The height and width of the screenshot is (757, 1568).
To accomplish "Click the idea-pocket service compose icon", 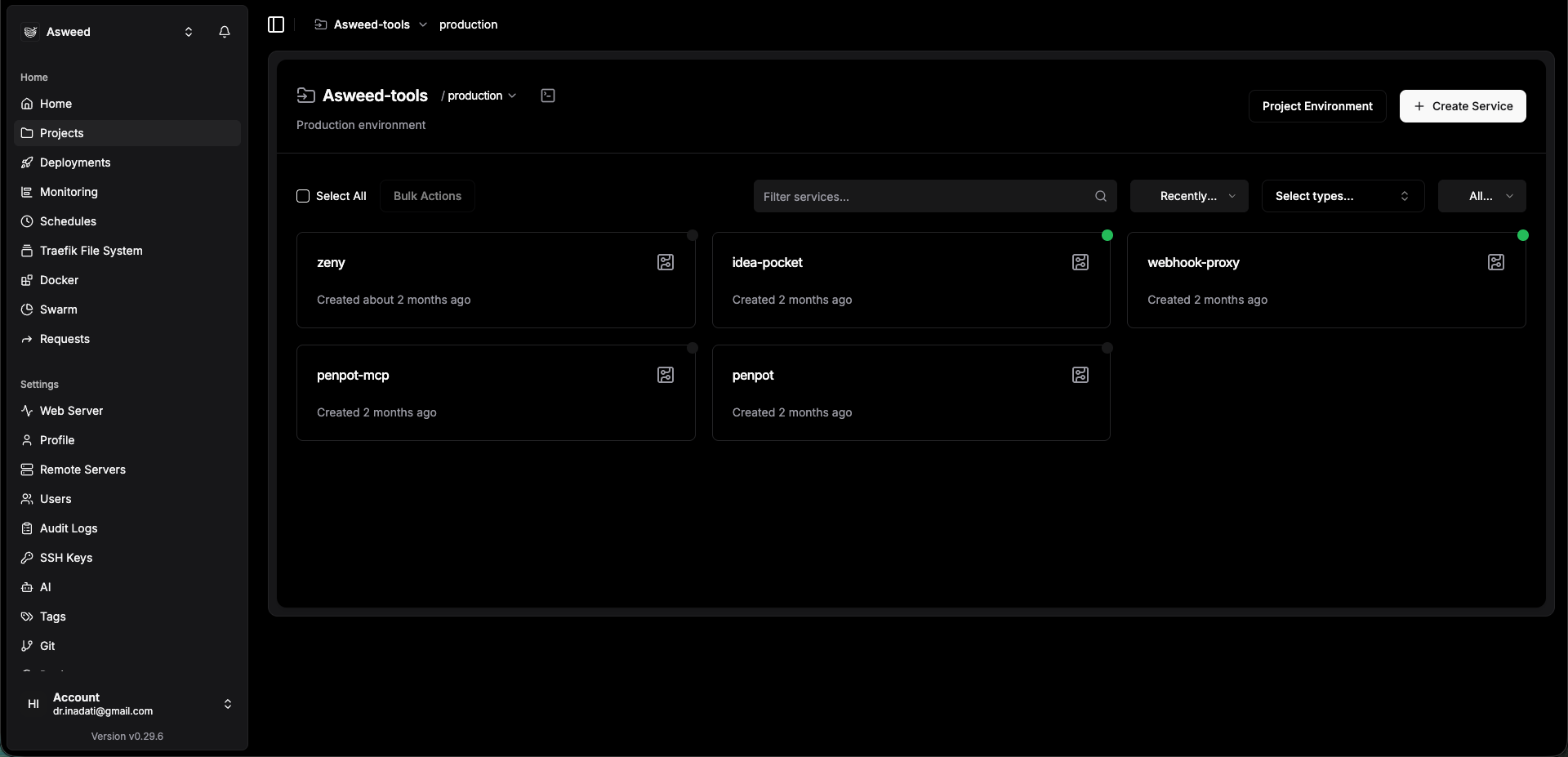I will click(x=1080, y=262).
